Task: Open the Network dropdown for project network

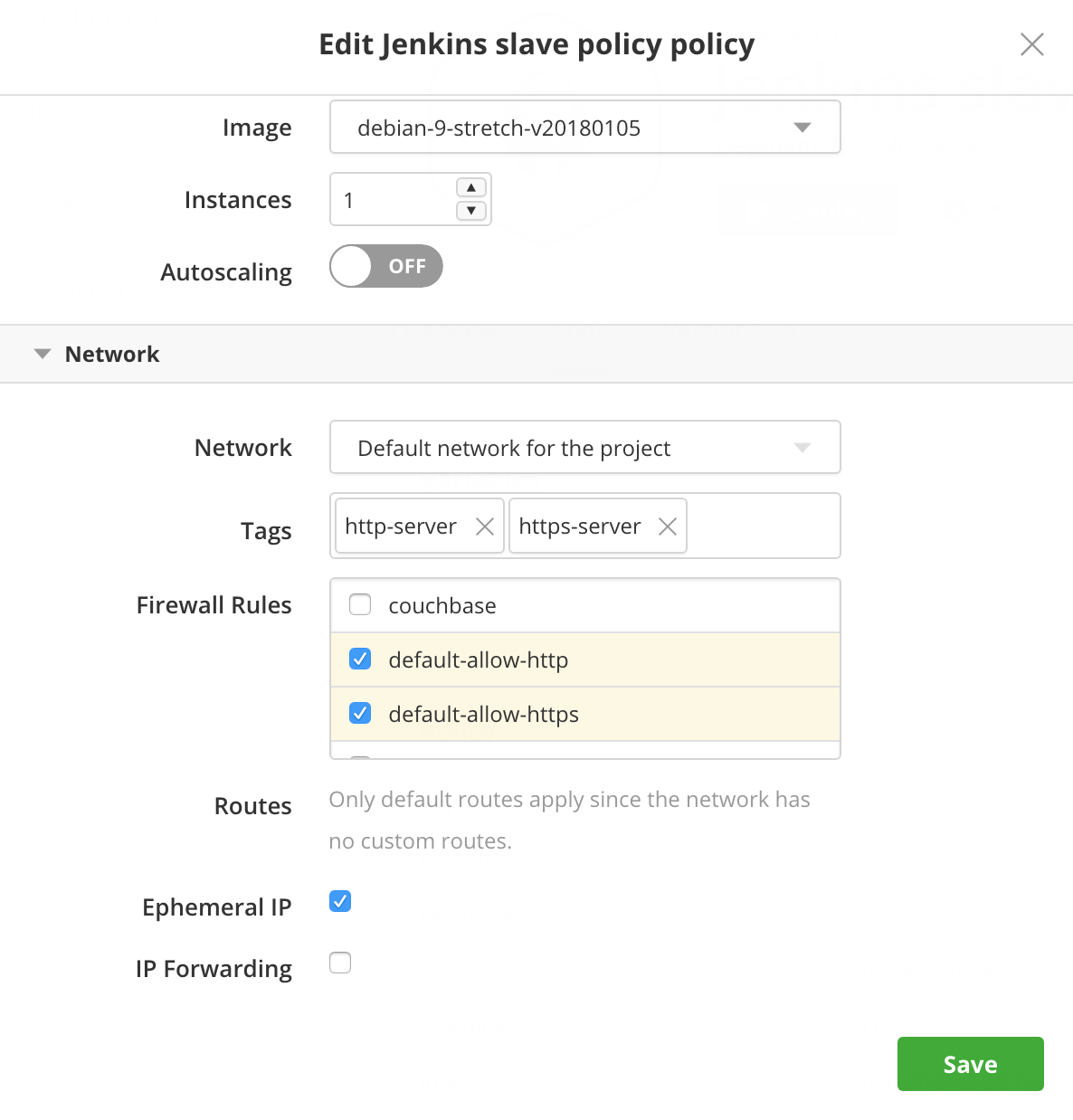Action: pyautogui.click(x=585, y=447)
